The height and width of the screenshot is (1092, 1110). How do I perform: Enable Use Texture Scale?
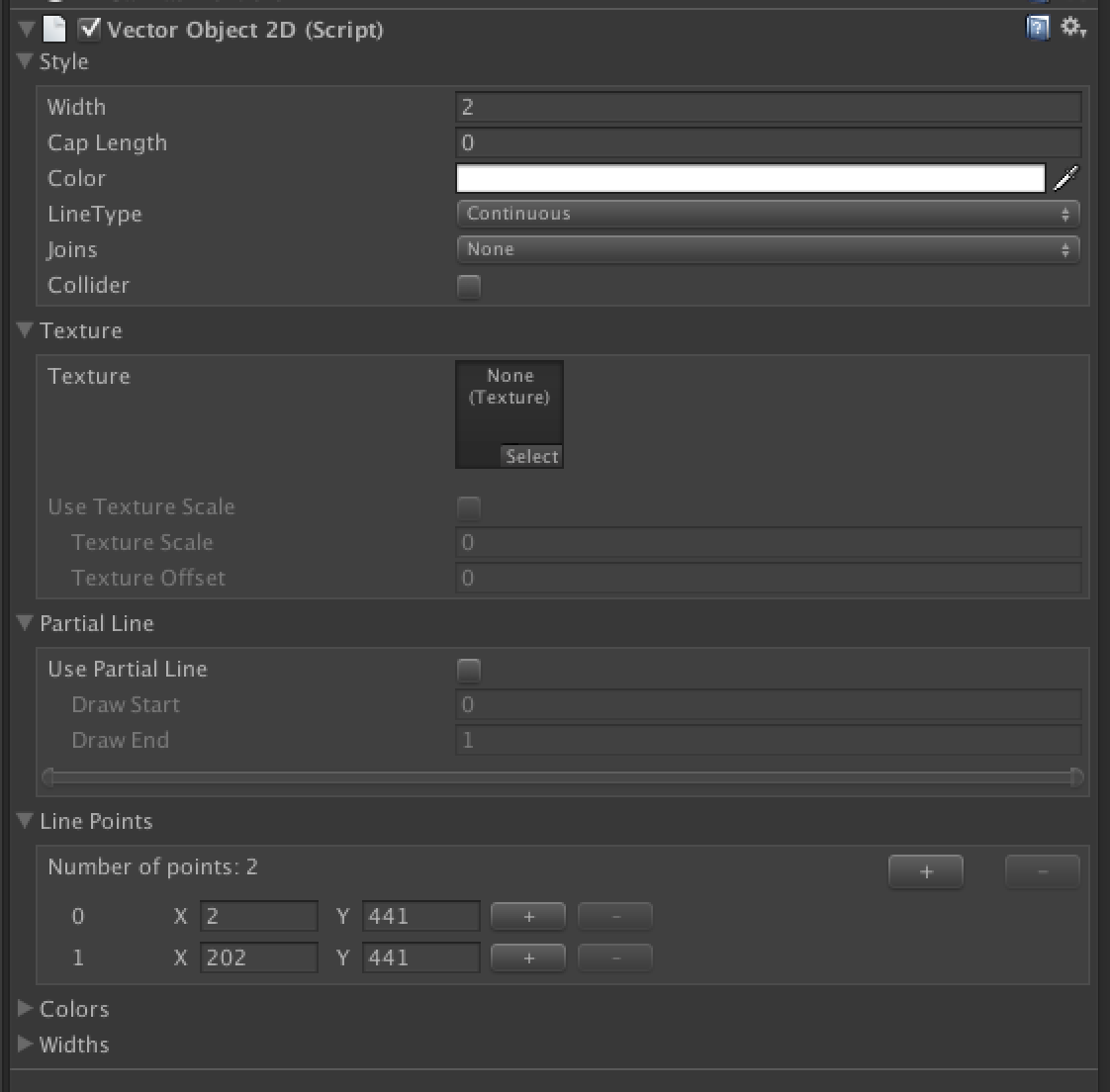tap(468, 507)
